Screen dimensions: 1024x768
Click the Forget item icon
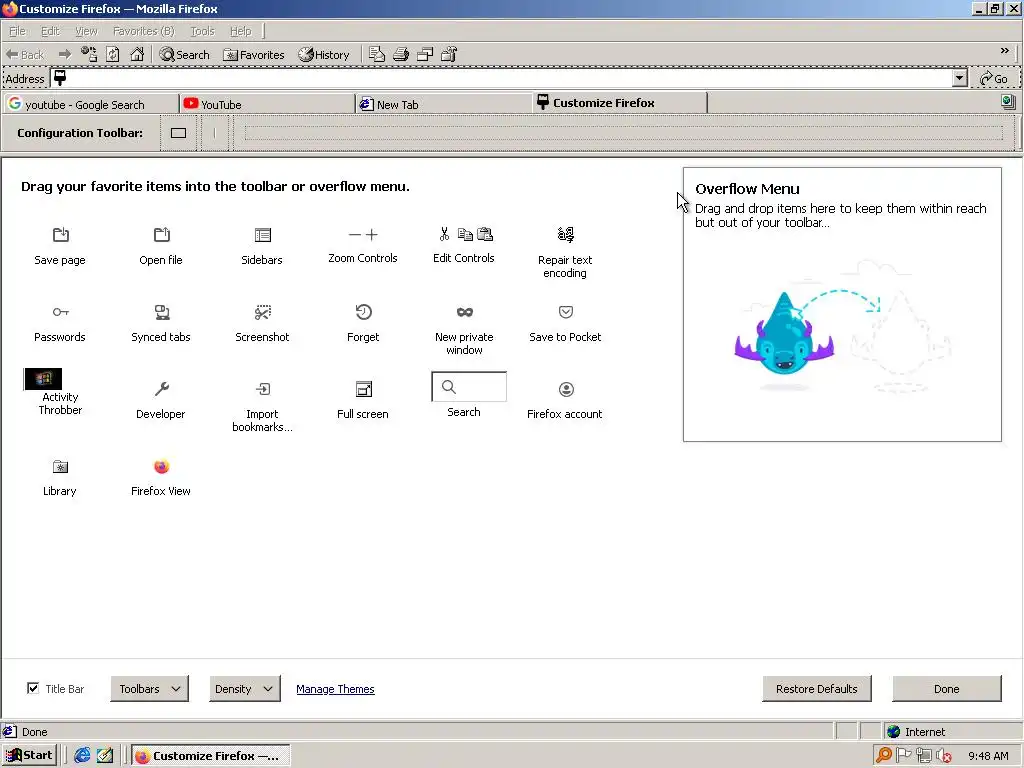(364, 312)
